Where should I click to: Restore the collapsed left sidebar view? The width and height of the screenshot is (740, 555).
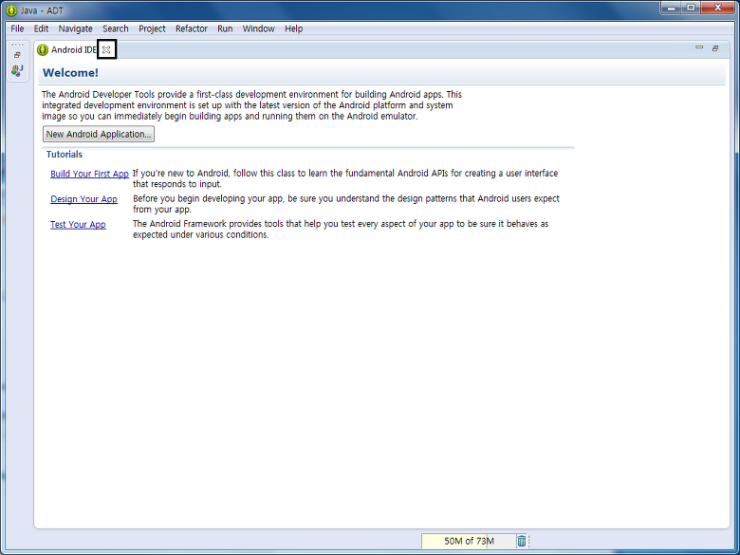point(17,55)
